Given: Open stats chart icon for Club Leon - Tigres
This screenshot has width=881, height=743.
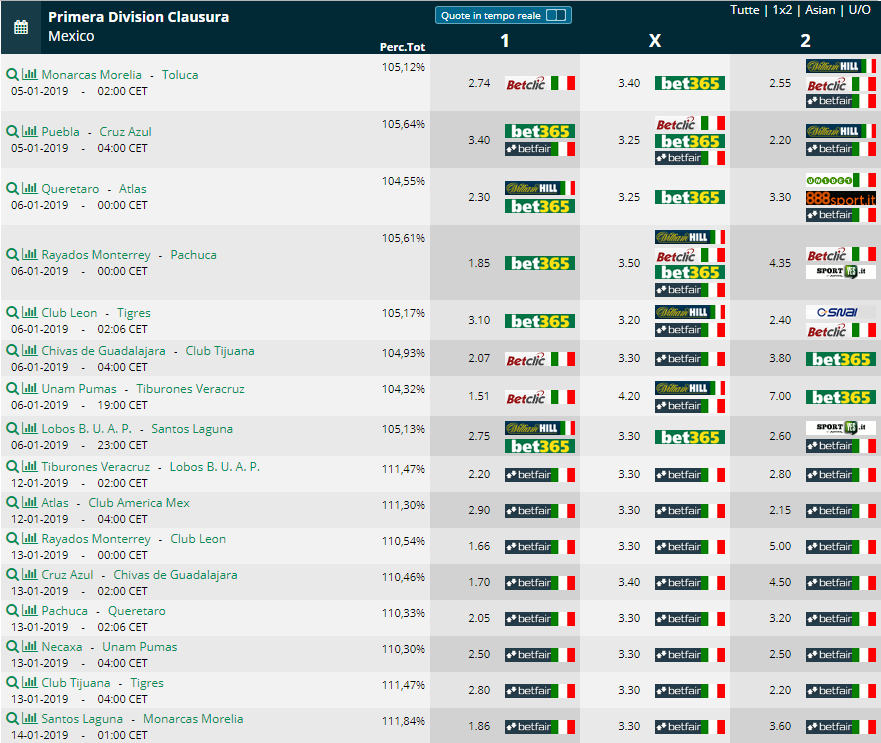Looking at the screenshot, I should click(29, 312).
